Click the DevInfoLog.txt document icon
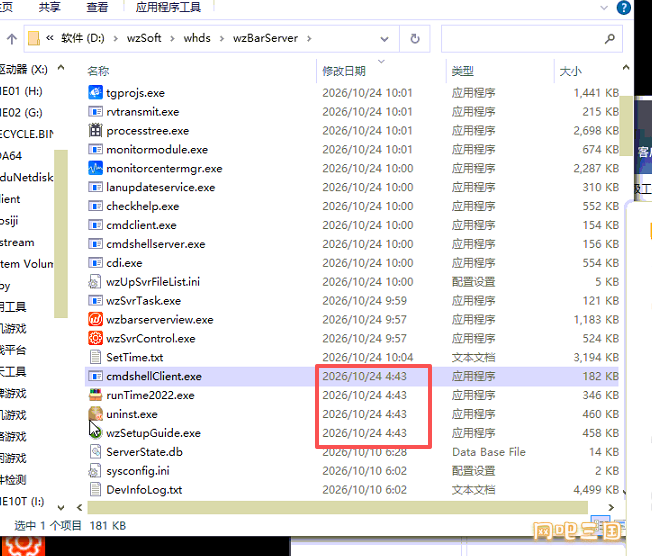Image resolution: width=652 pixels, height=556 pixels. click(95, 489)
